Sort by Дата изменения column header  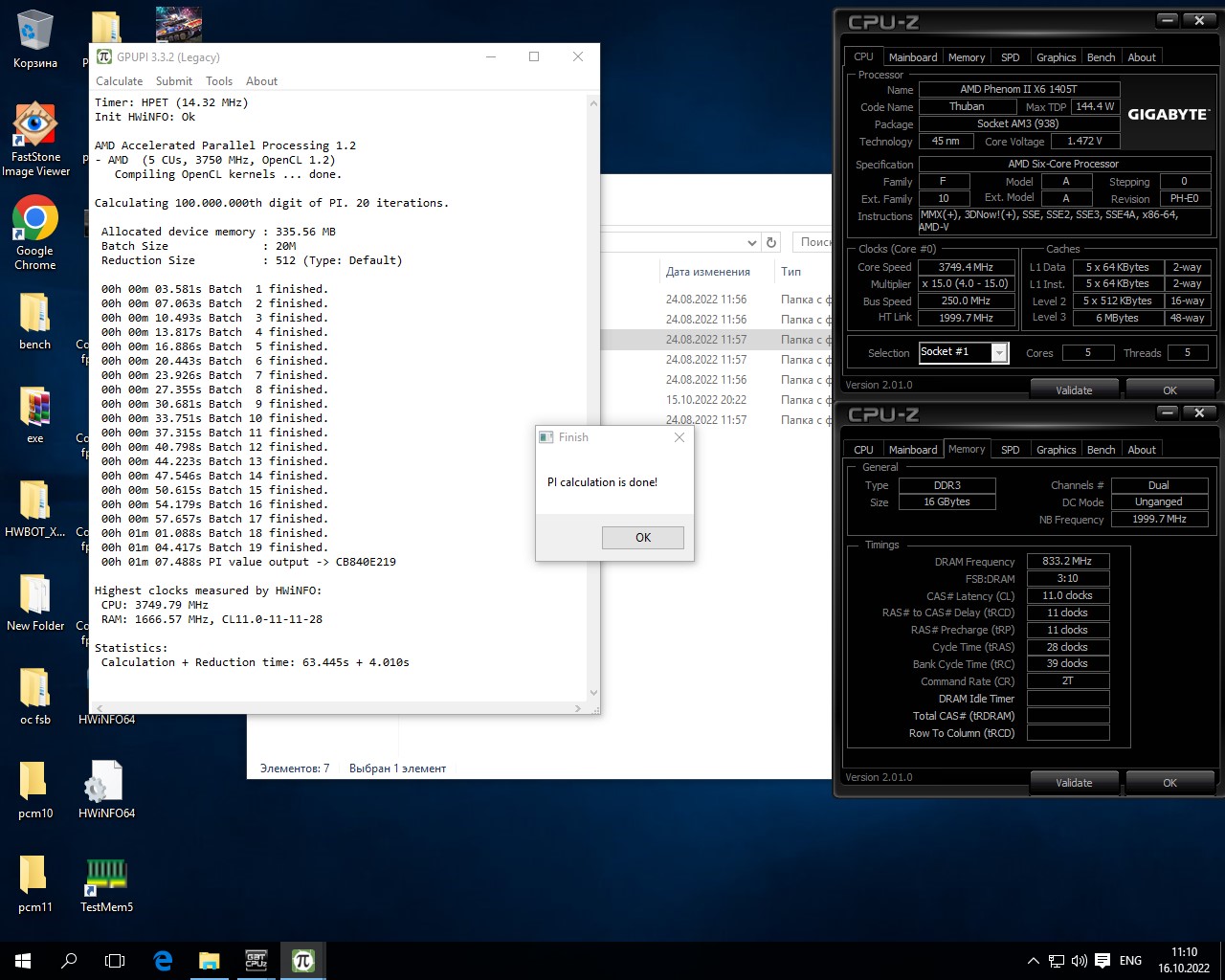pyautogui.click(x=708, y=272)
